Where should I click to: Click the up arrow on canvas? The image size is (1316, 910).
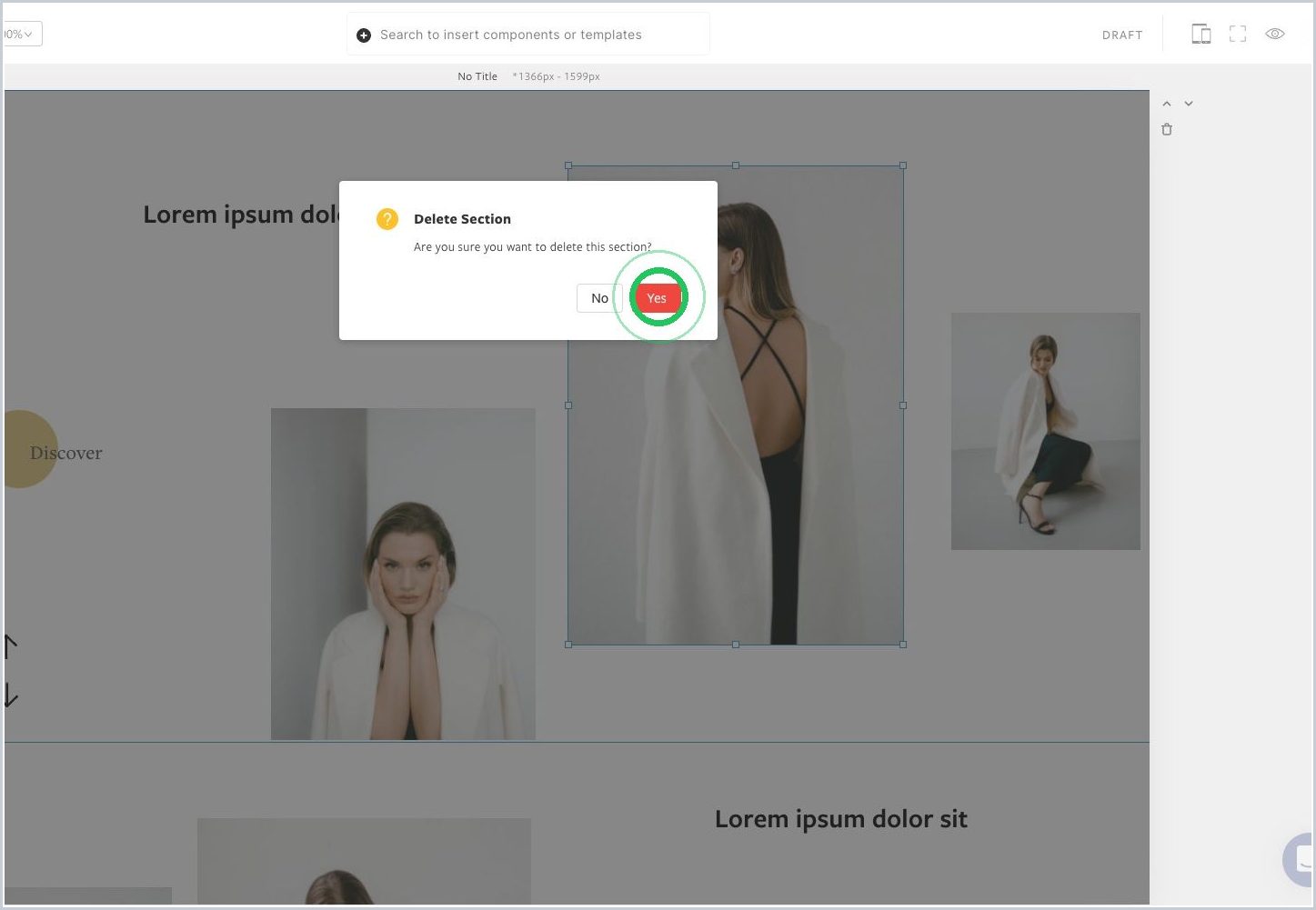(x=10, y=646)
